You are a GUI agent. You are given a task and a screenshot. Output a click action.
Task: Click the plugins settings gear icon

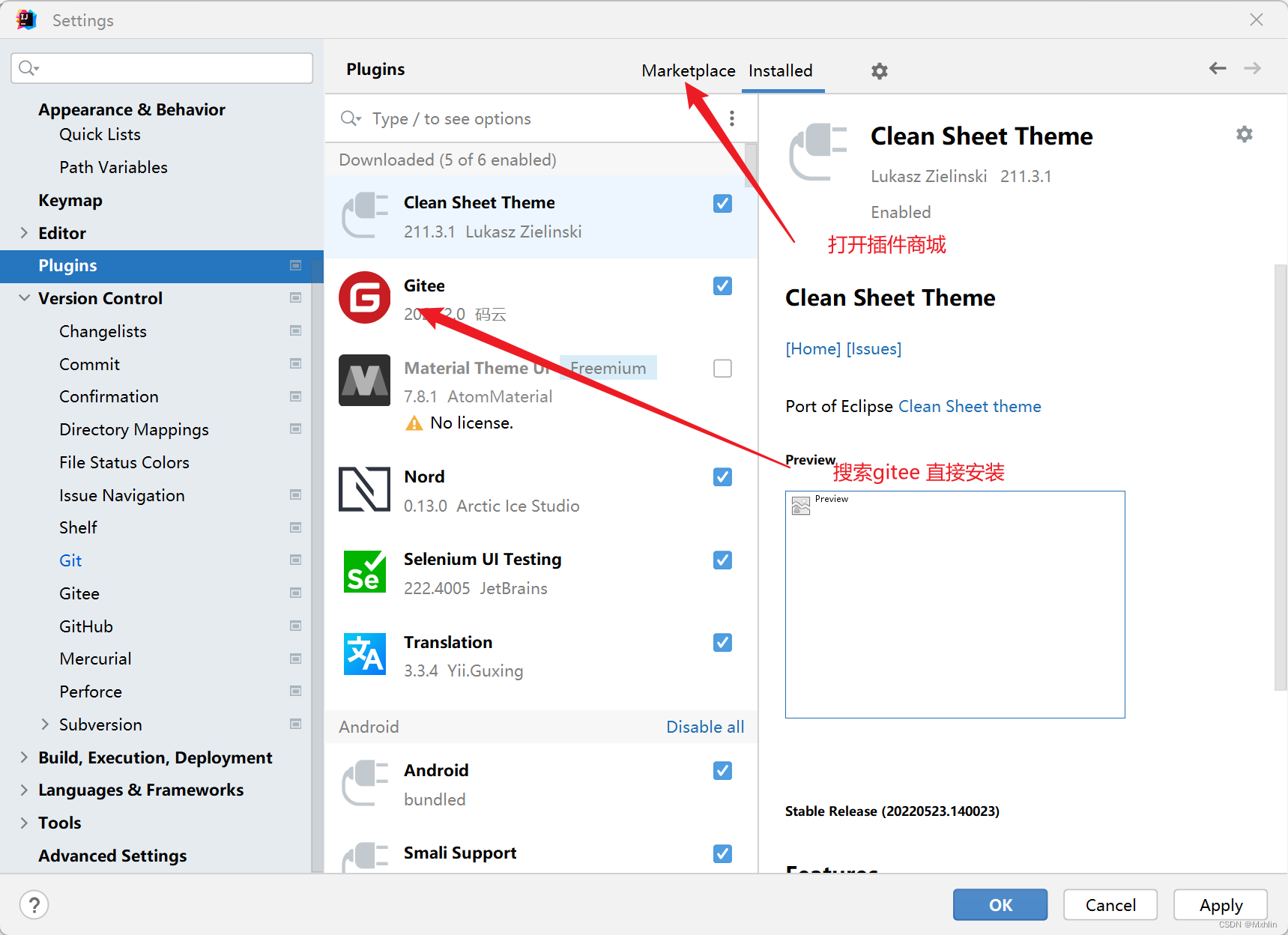pyautogui.click(x=879, y=71)
